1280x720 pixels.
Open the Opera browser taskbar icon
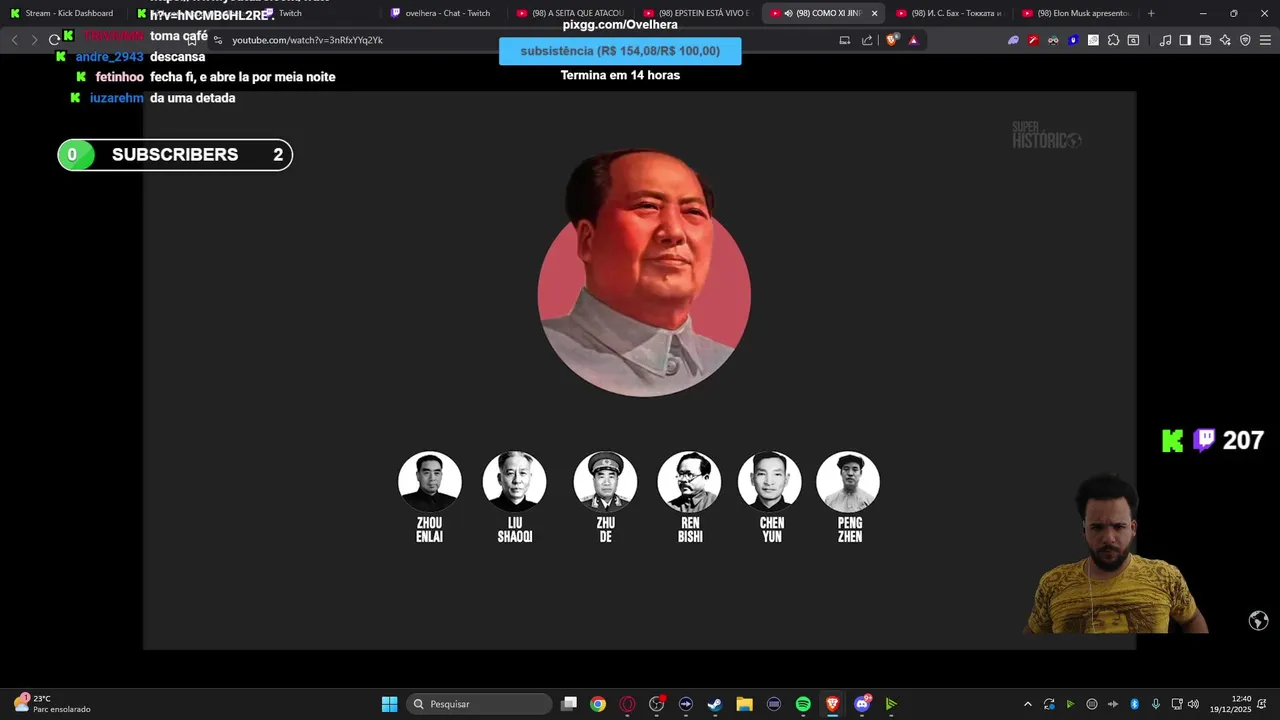(x=627, y=704)
